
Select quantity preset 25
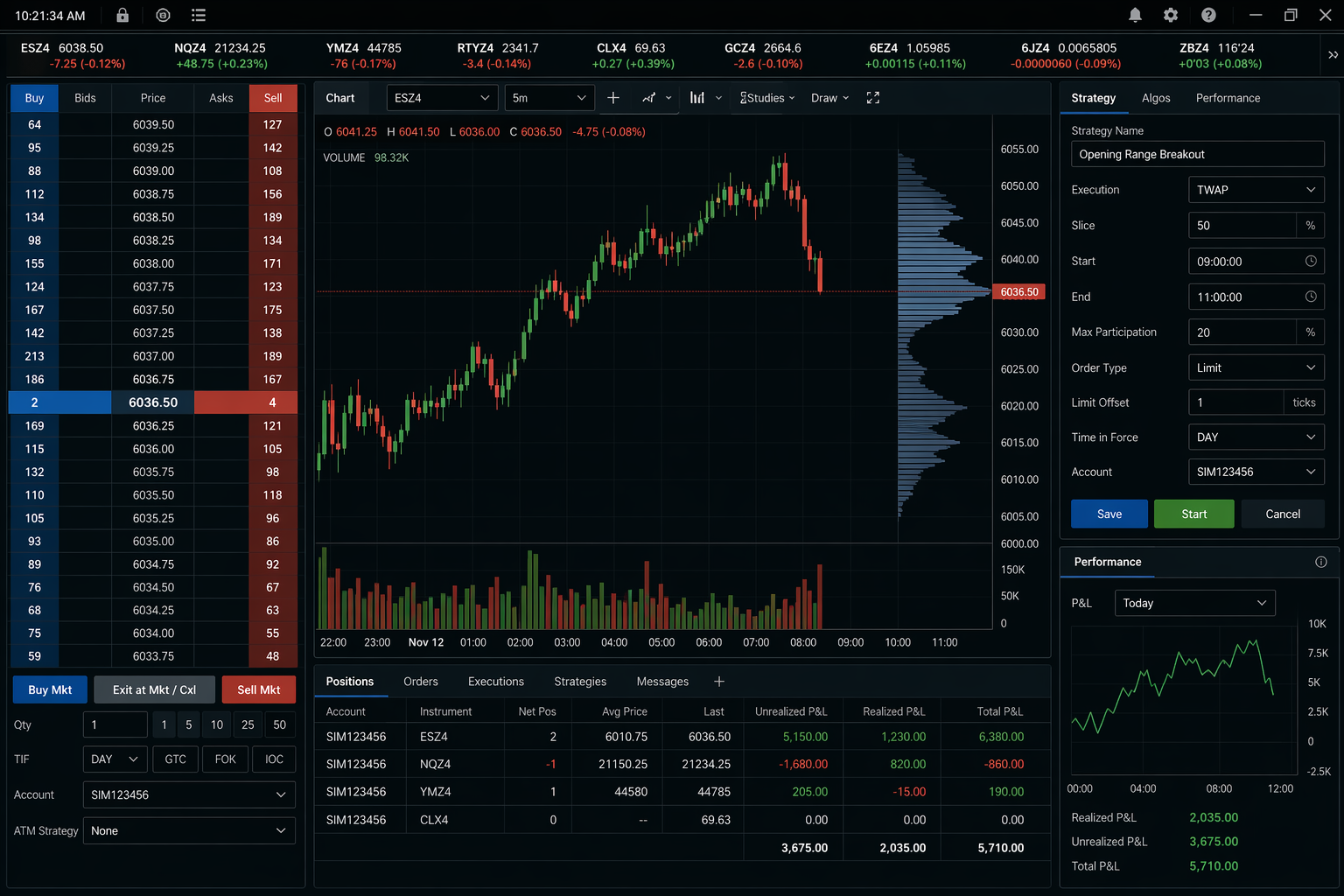(247, 724)
